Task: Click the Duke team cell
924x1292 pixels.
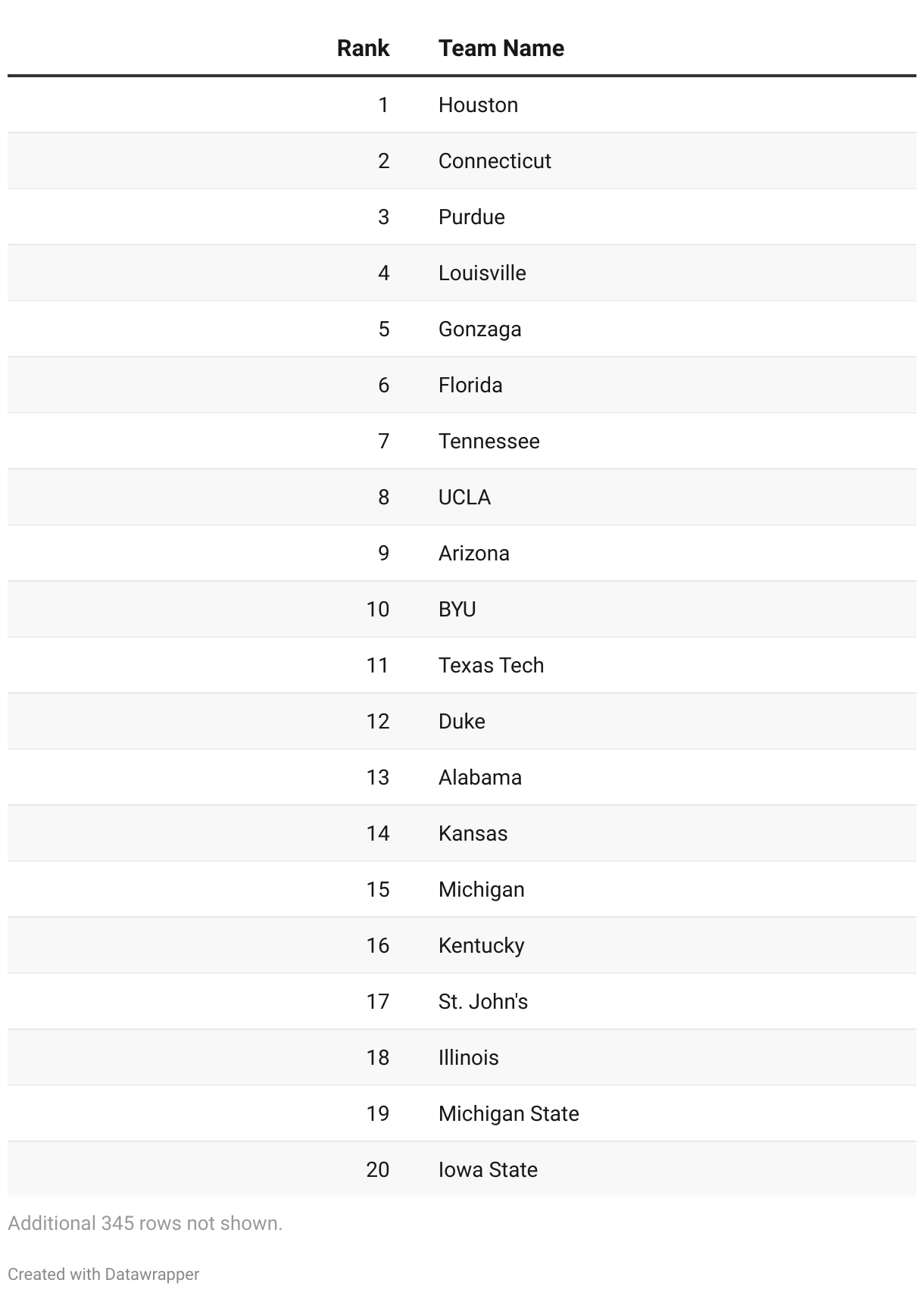Action: click(461, 721)
